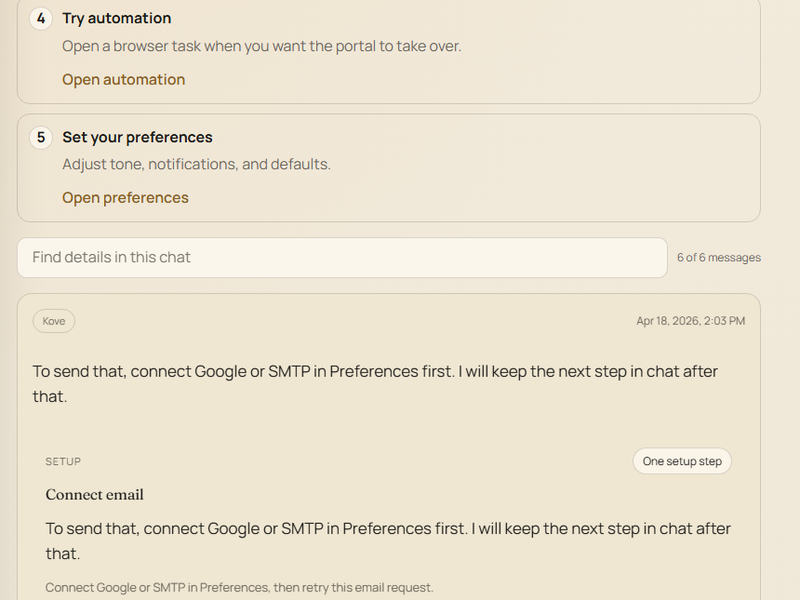
Task: Focus the "Find details in this chat" field
Action: (342, 257)
